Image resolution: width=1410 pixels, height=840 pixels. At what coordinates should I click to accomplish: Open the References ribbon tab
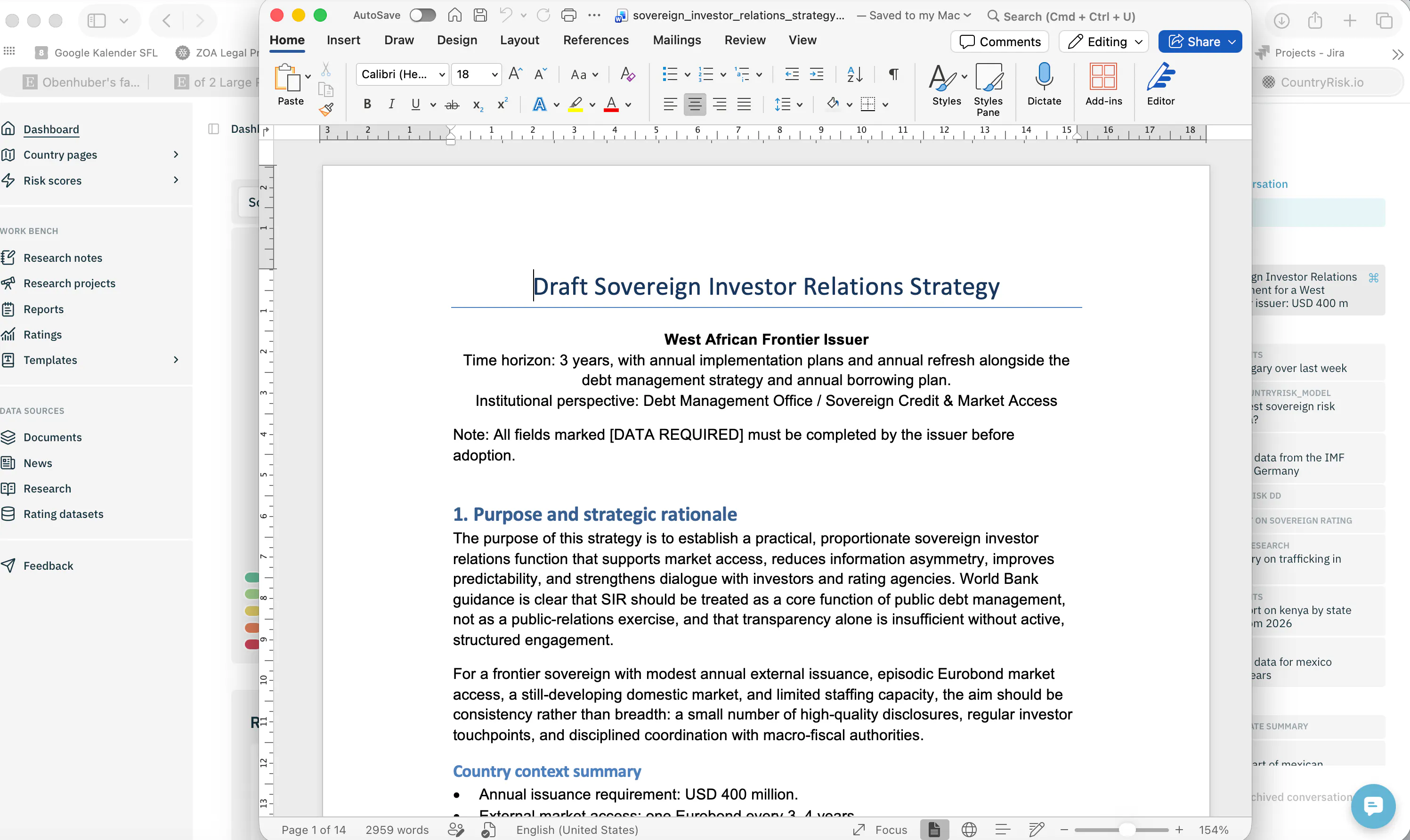[x=595, y=40]
